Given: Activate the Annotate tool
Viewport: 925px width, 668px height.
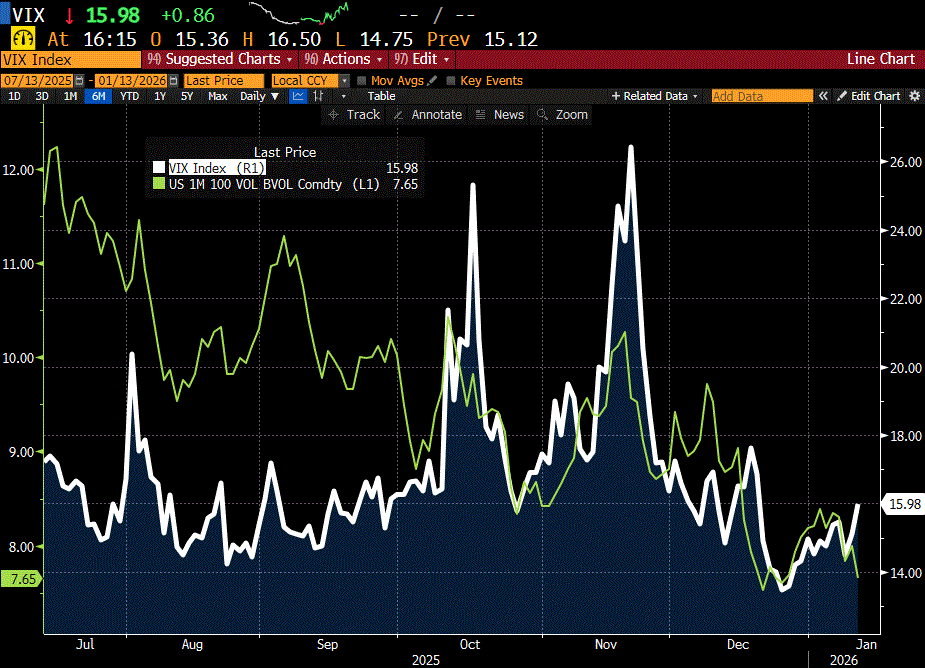Looking at the screenshot, I should pos(428,114).
